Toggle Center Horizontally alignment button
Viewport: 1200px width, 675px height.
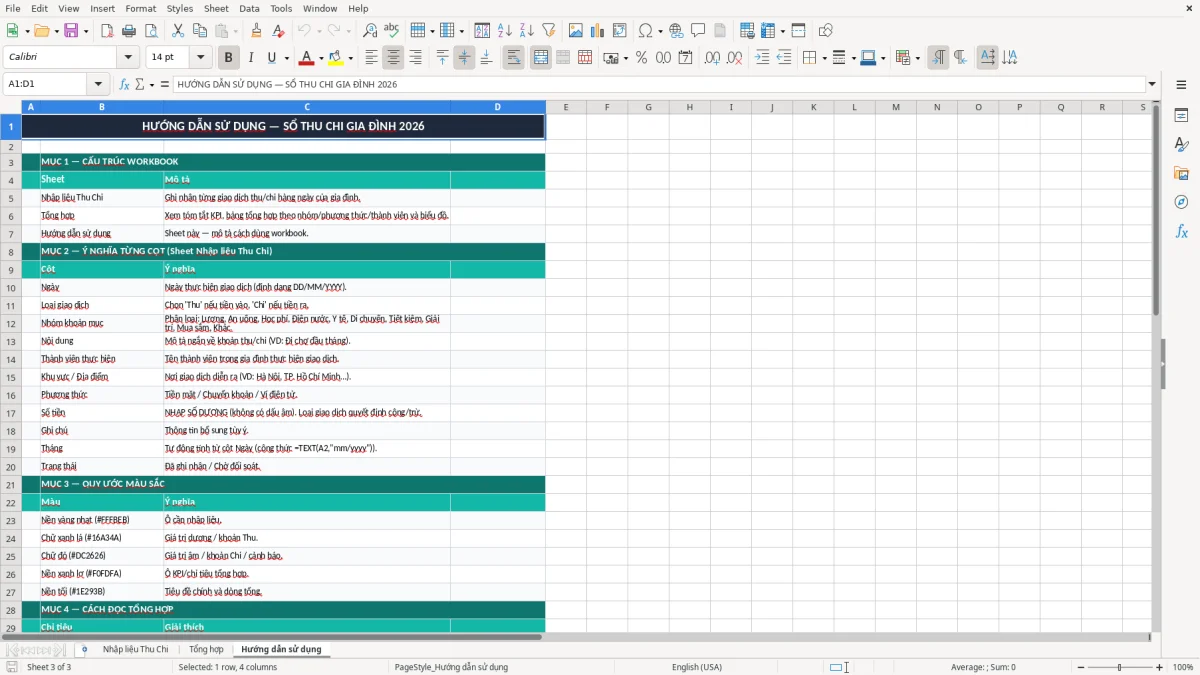pyautogui.click(x=393, y=58)
